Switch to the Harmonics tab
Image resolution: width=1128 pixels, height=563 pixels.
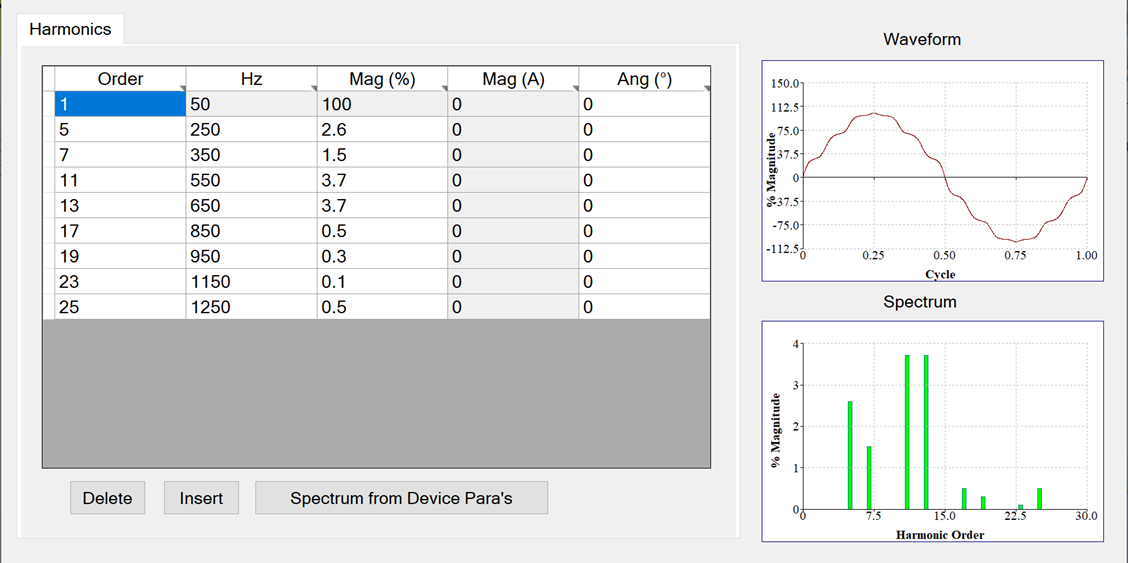[70, 29]
